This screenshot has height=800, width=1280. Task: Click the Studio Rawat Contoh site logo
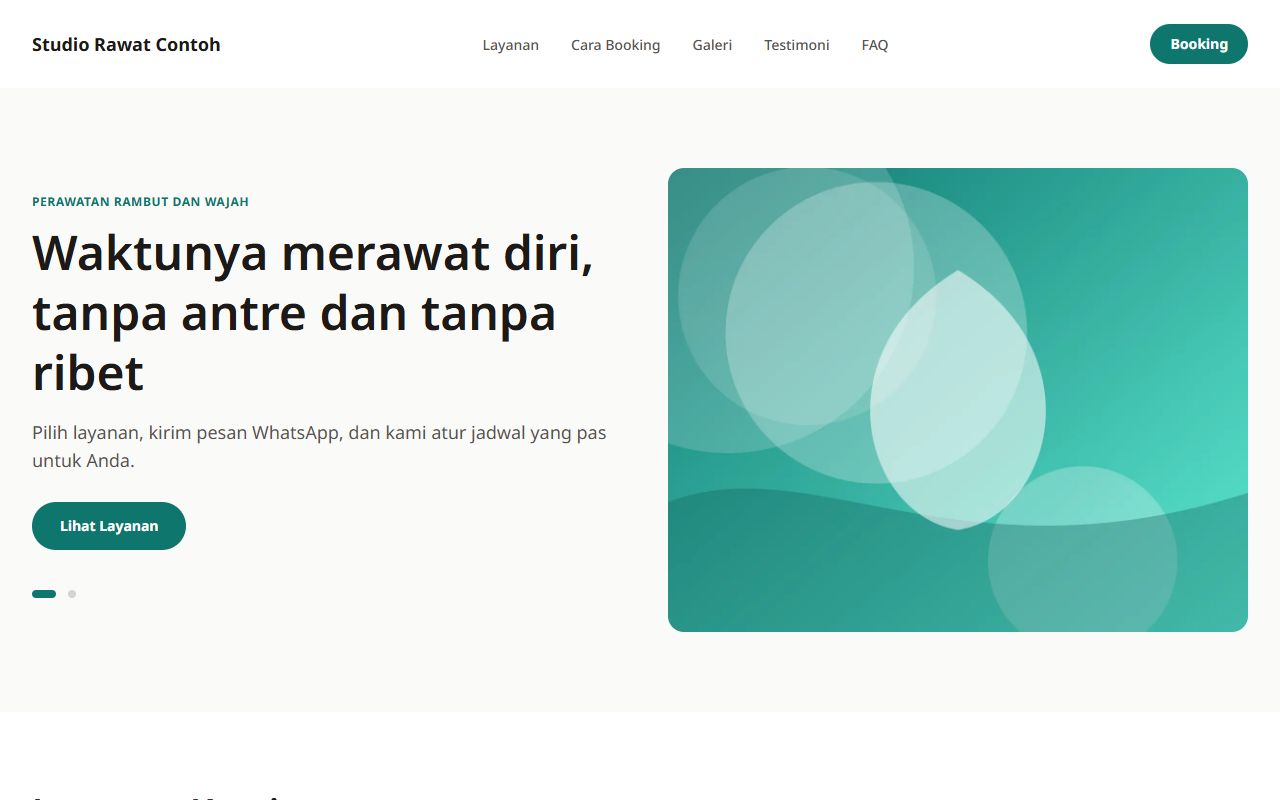click(x=126, y=44)
